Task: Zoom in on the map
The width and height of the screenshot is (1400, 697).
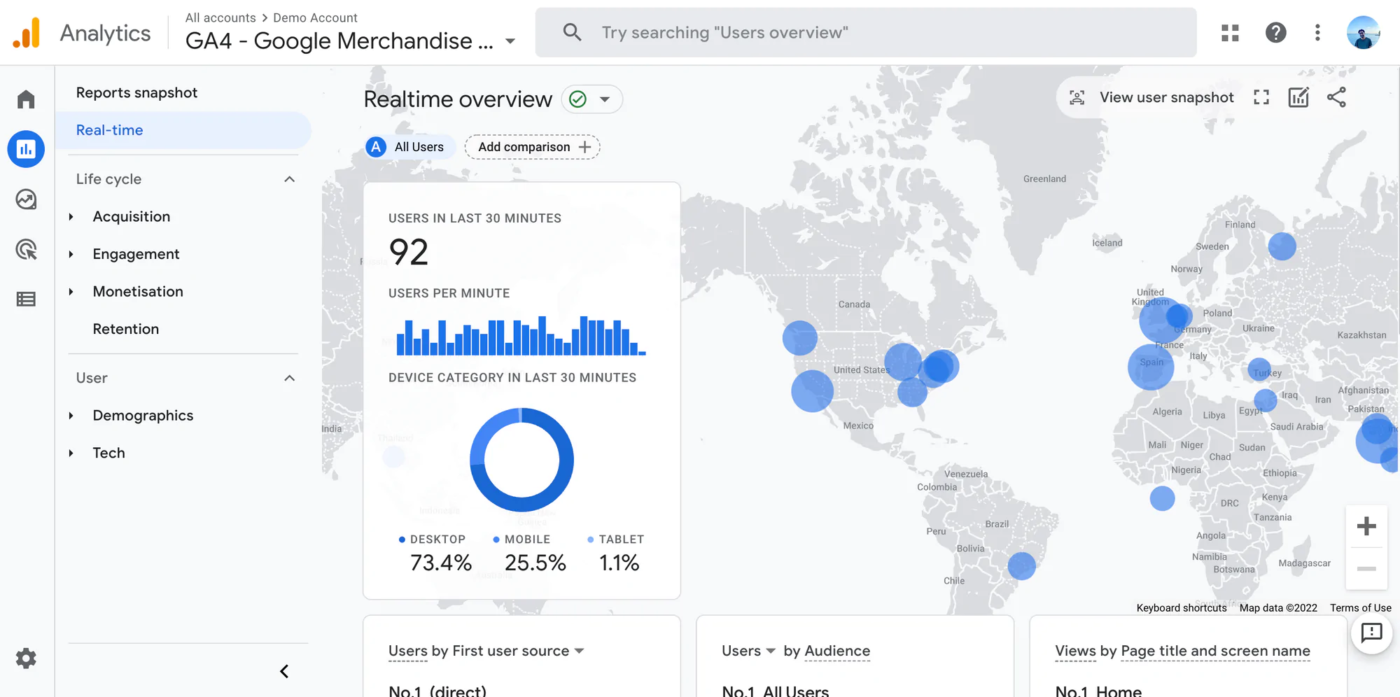Action: click(1366, 526)
